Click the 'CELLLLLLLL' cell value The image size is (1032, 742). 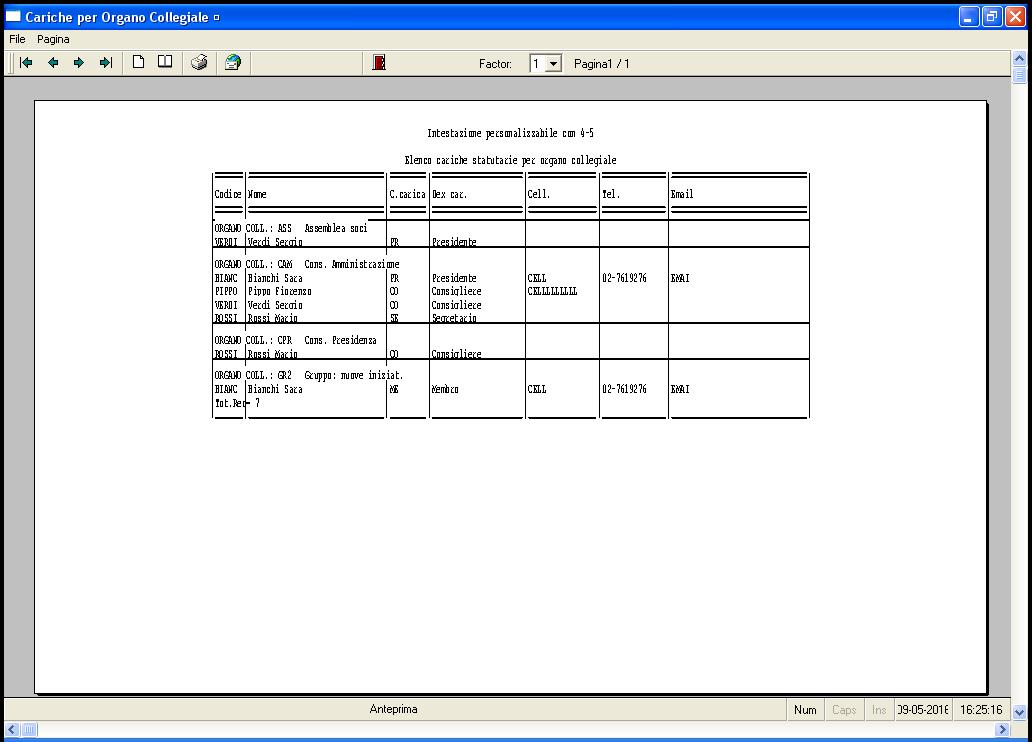552,291
